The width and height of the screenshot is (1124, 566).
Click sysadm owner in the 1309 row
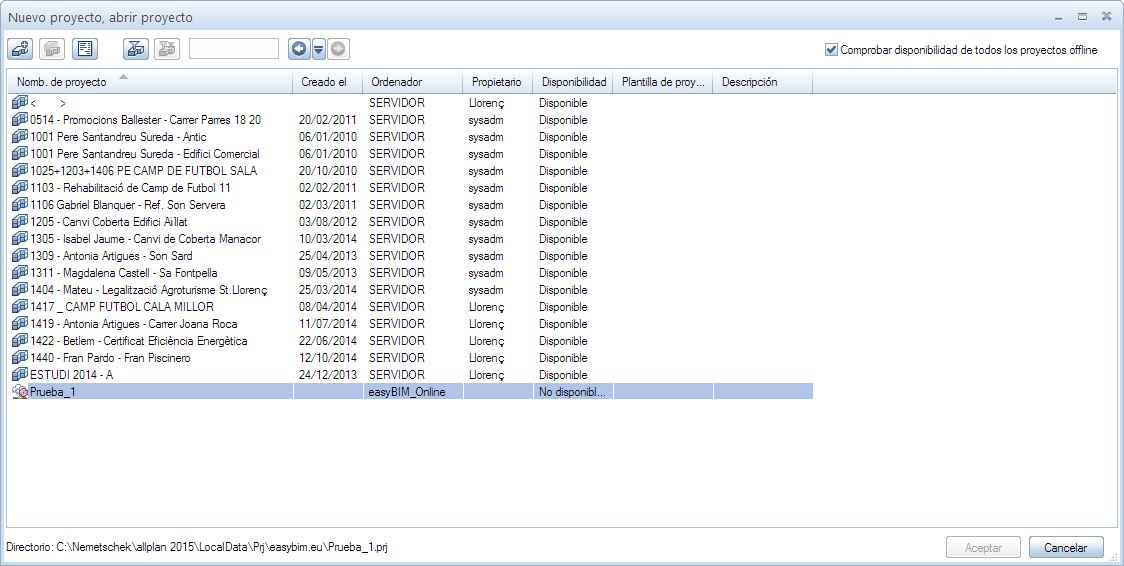(x=486, y=256)
